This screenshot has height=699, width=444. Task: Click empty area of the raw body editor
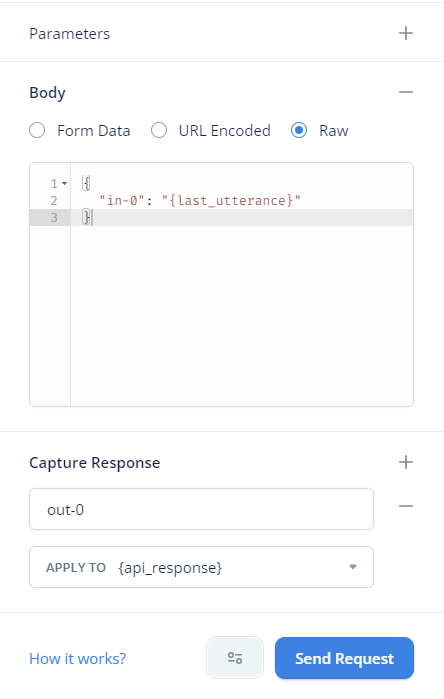tap(242, 317)
